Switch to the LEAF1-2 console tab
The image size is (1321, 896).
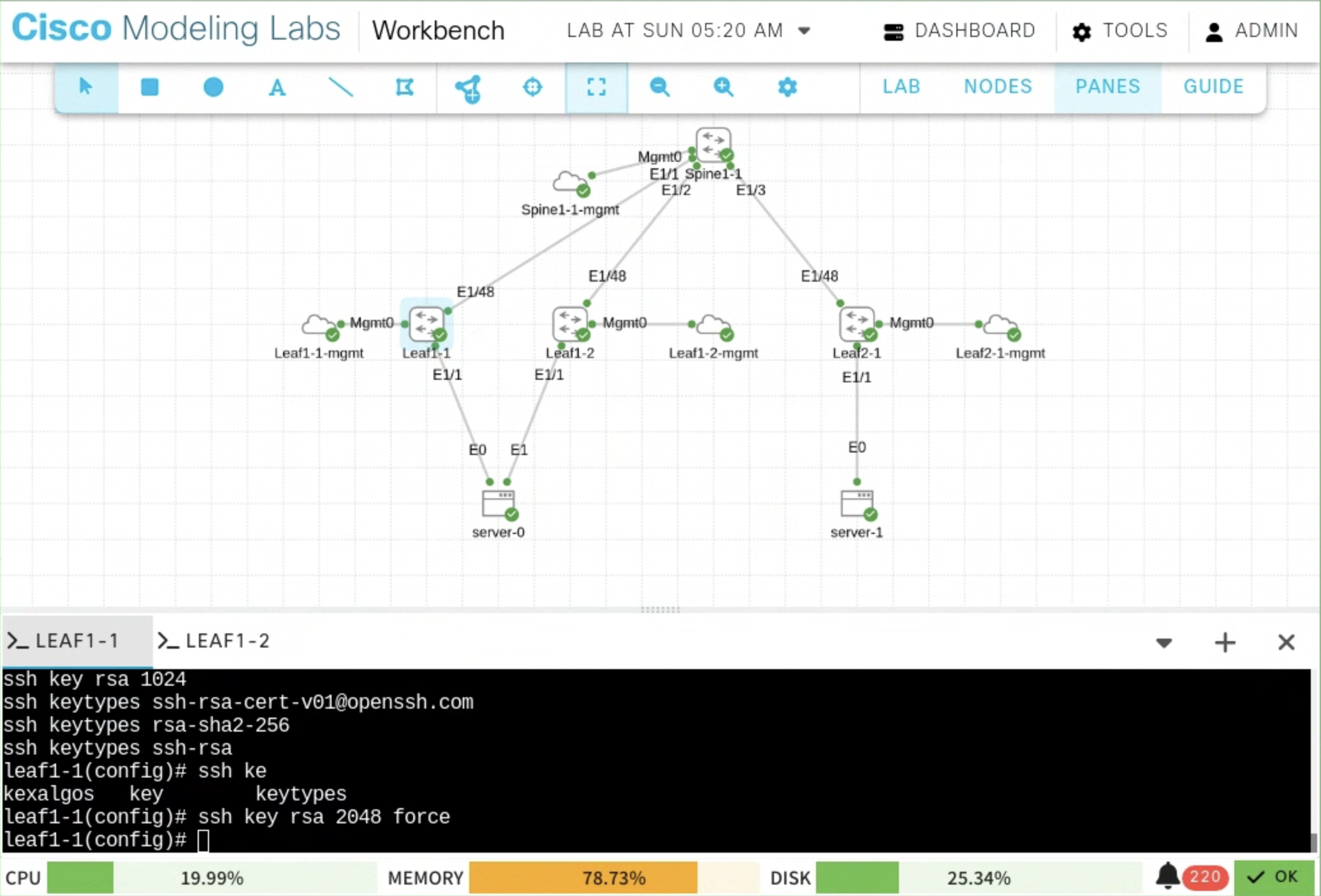coord(214,641)
